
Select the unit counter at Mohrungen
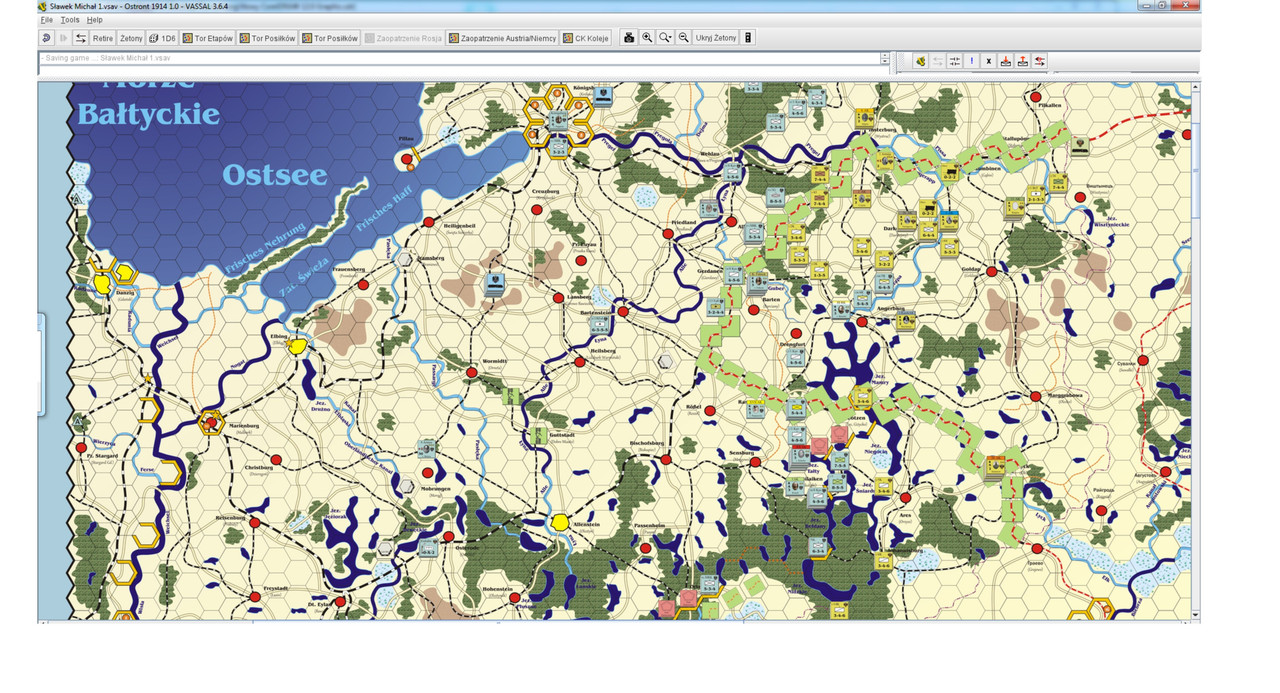(x=427, y=449)
